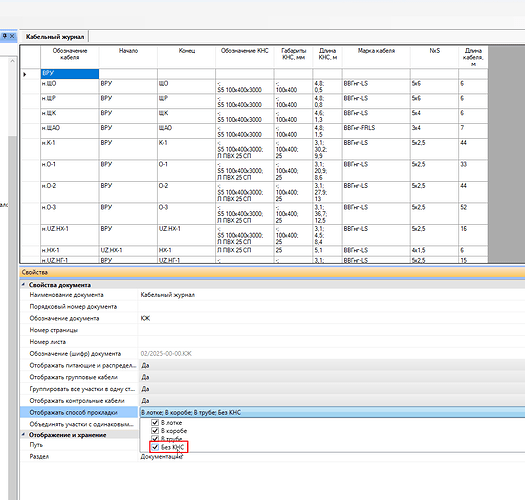
Task: Open the 'Группировать все участки' value field
Action: click(x=332, y=389)
